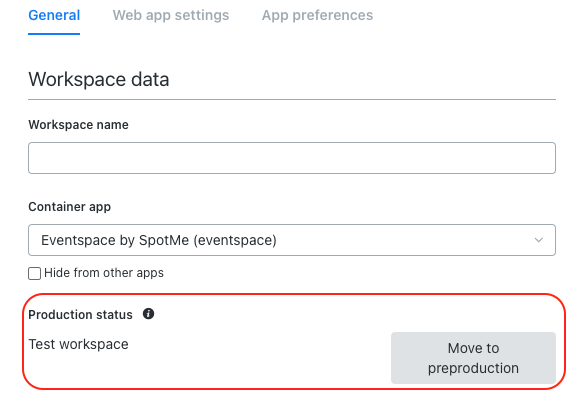
Task: Click the Workspace data section heading
Action: coord(99,79)
